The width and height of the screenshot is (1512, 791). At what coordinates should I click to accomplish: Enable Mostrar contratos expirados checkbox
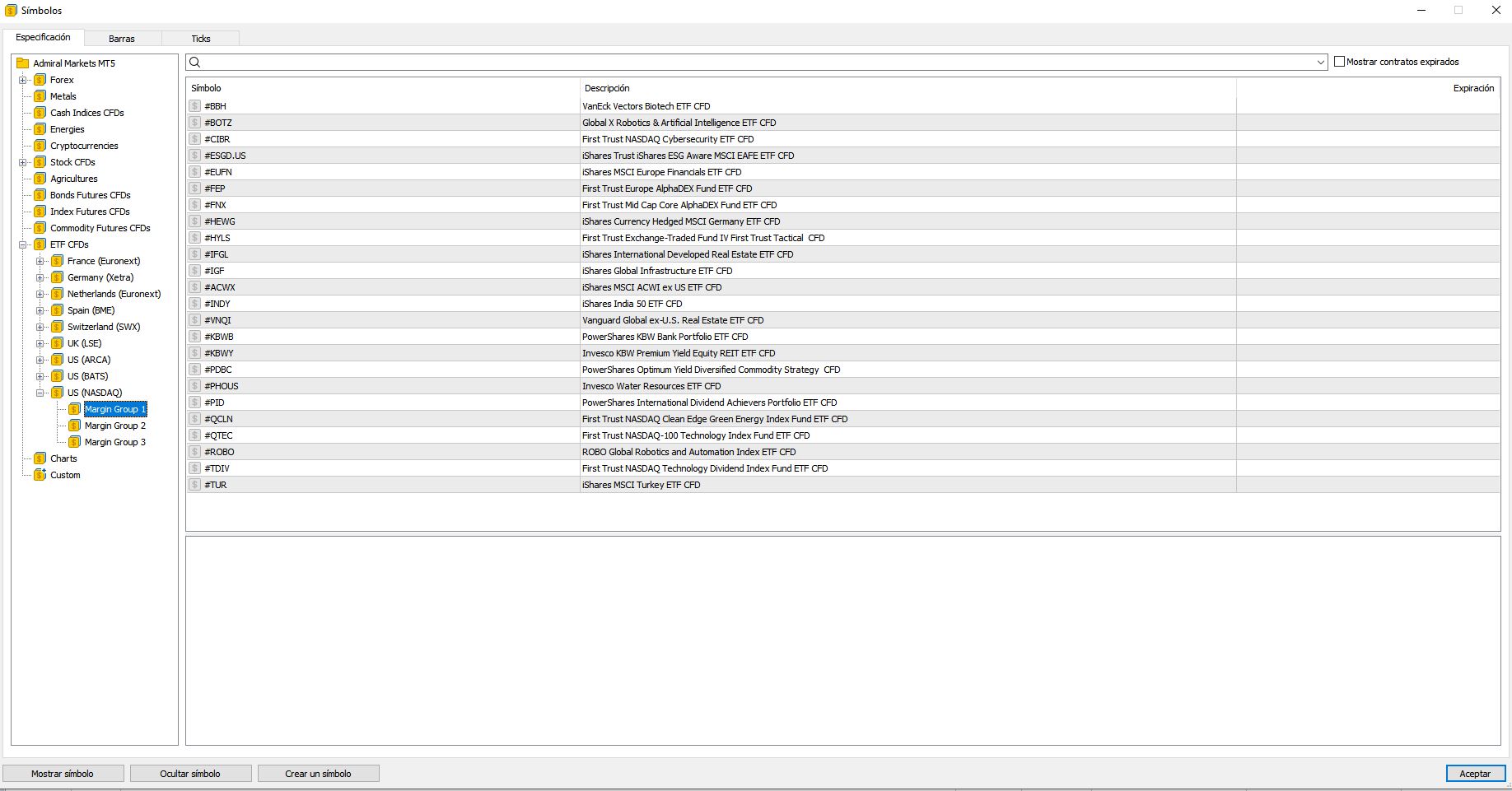1339,62
